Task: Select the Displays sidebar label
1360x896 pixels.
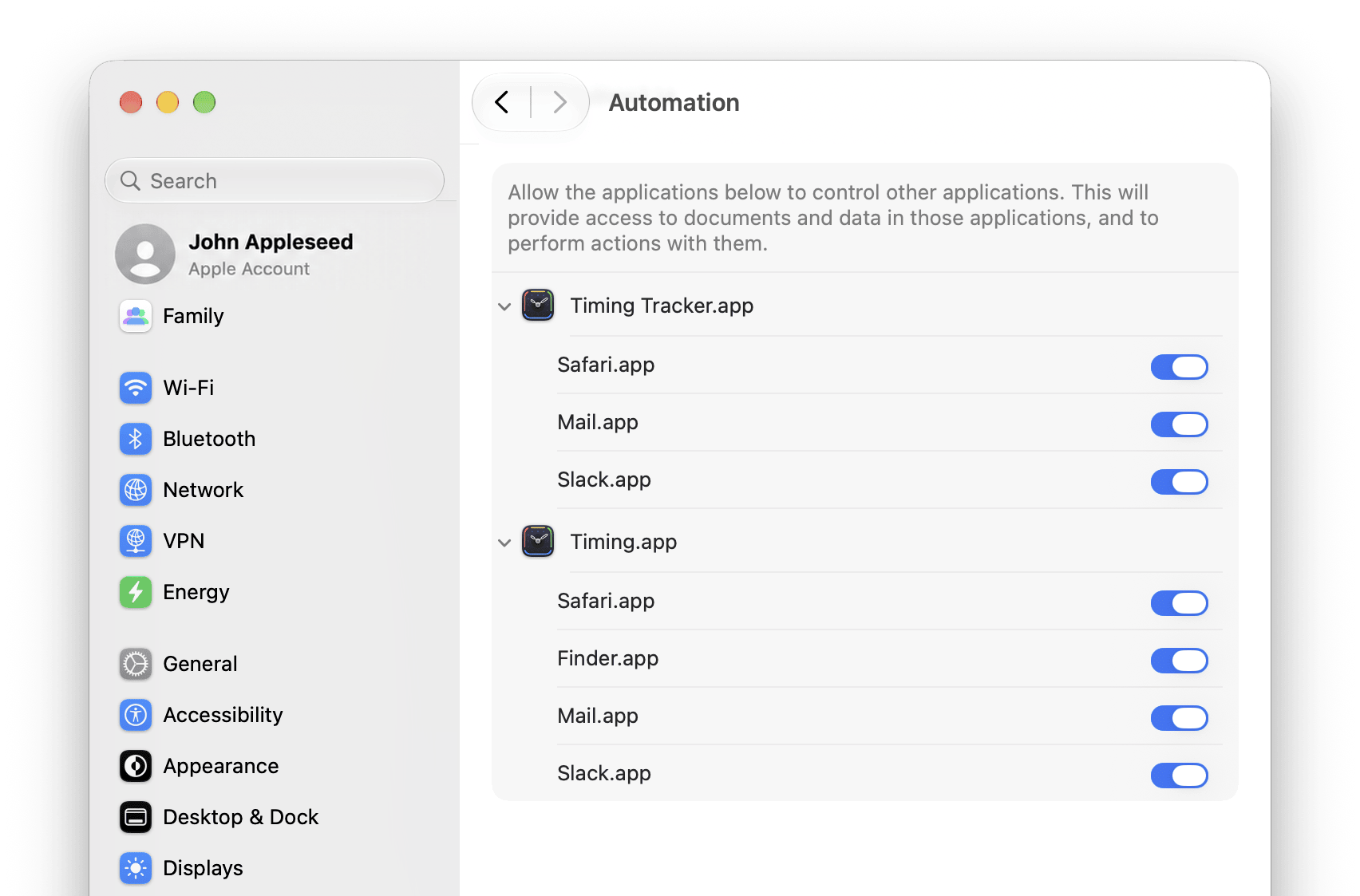Action: click(x=203, y=868)
